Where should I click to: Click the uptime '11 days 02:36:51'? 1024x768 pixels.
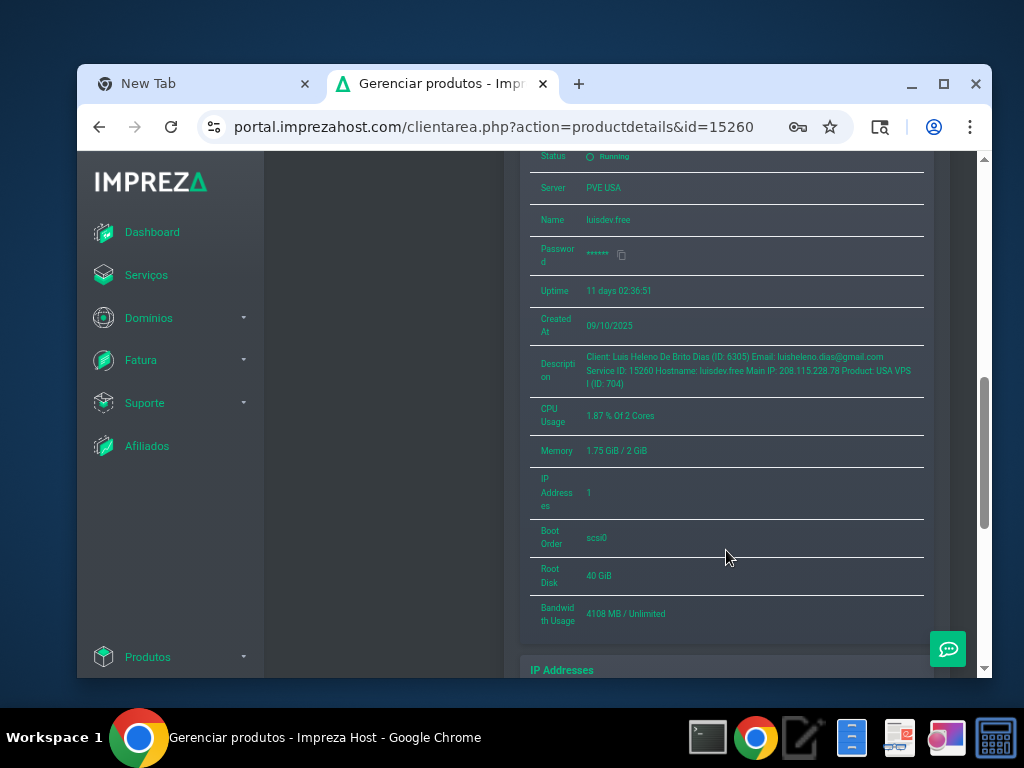pyautogui.click(x=618, y=291)
